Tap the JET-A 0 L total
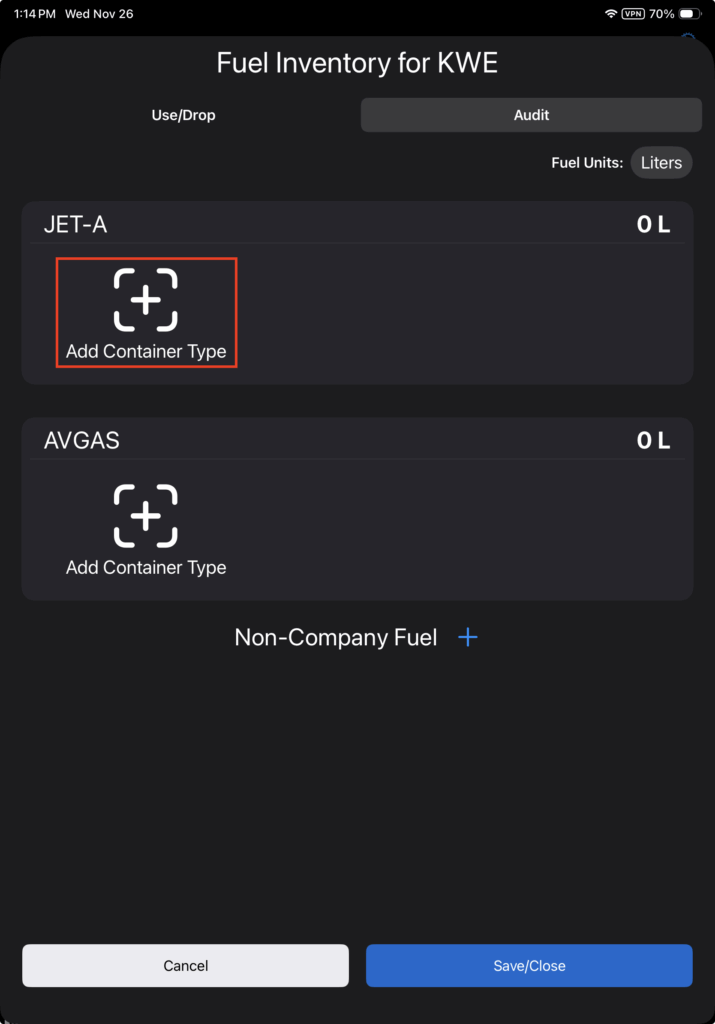Viewport: 715px width, 1024px height. tap(653, 224)
